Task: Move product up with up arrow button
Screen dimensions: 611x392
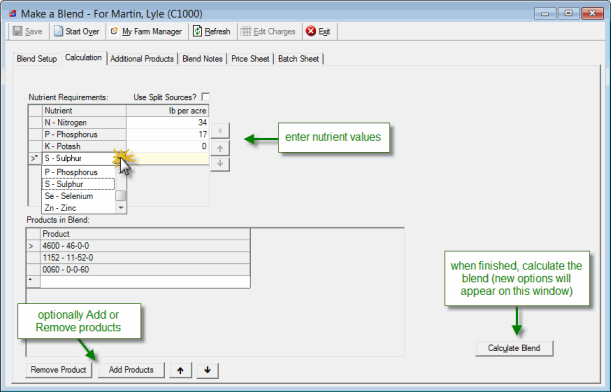Action: (x=180, y=370)
